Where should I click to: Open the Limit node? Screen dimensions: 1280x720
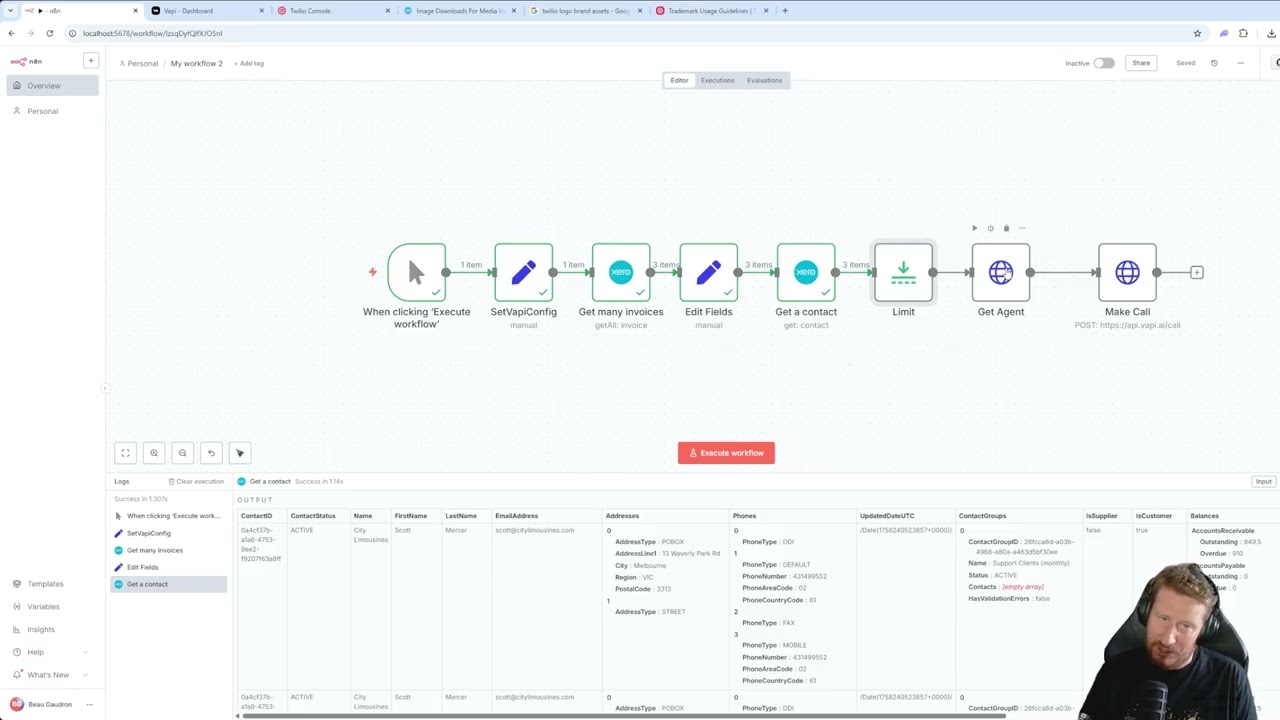903,272
